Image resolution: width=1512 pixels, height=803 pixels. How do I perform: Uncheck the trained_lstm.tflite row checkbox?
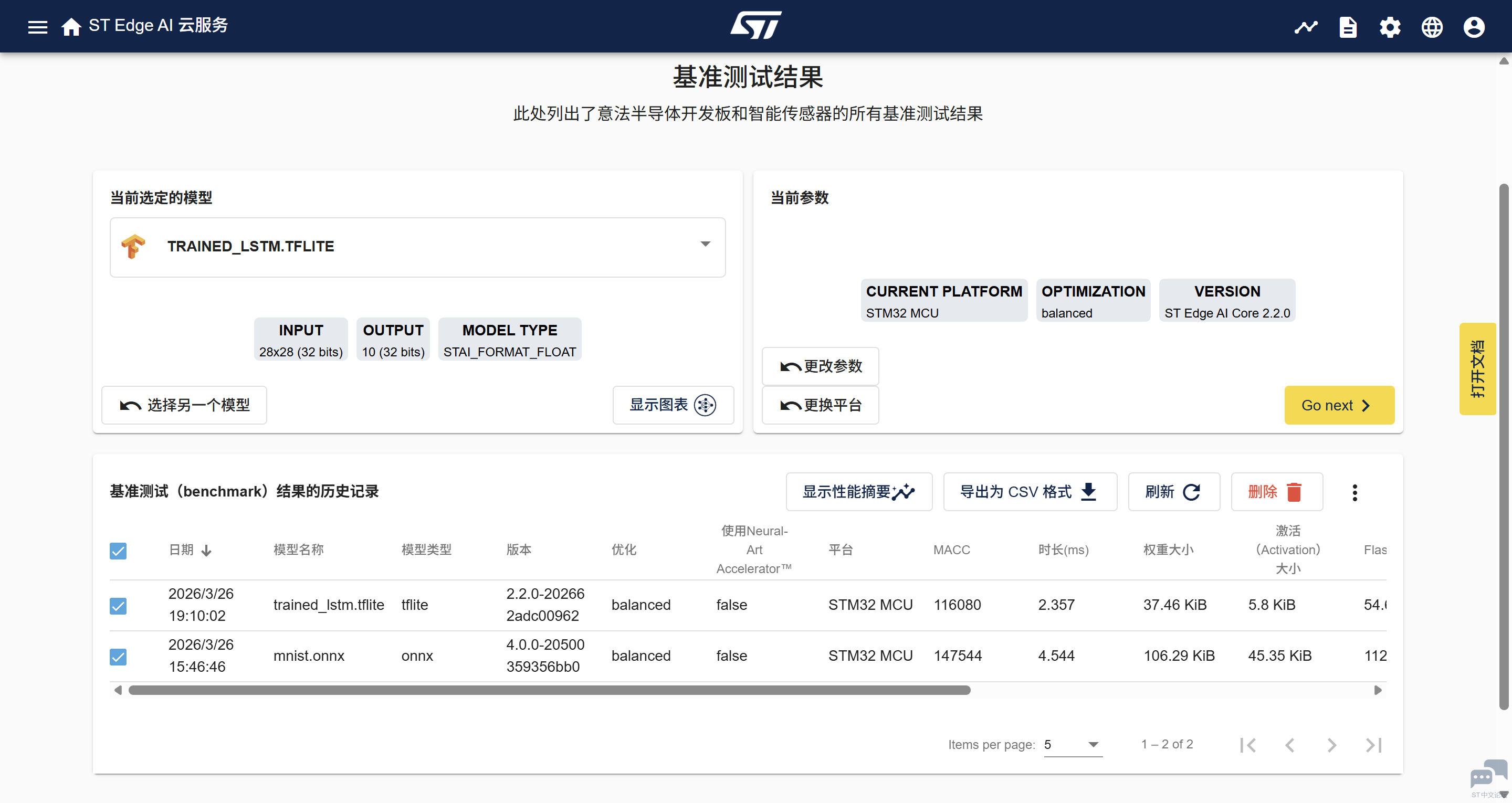pyautogui.click(x=118, y=605)
